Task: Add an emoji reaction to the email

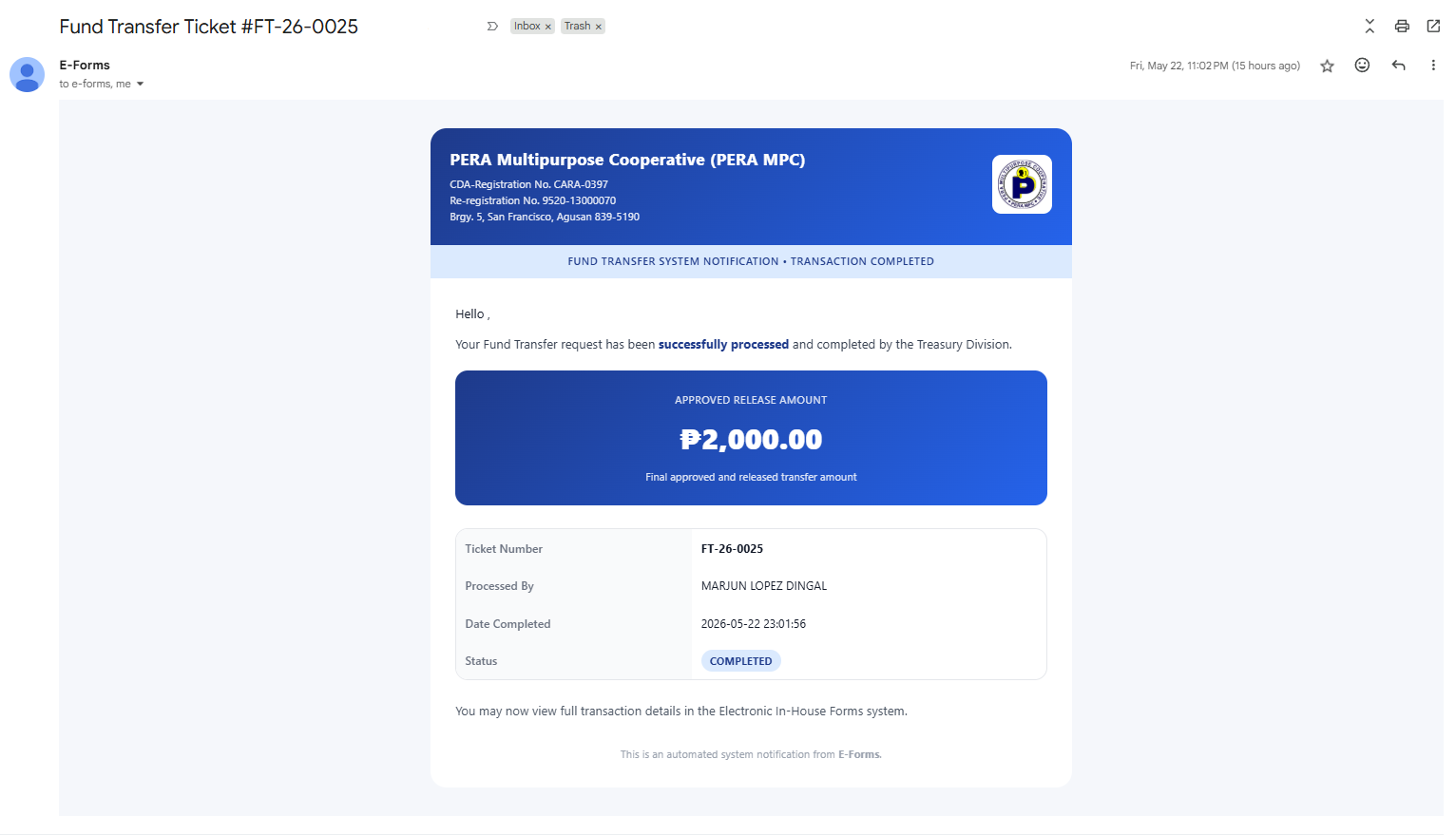Action: [x=1362, y=65]
